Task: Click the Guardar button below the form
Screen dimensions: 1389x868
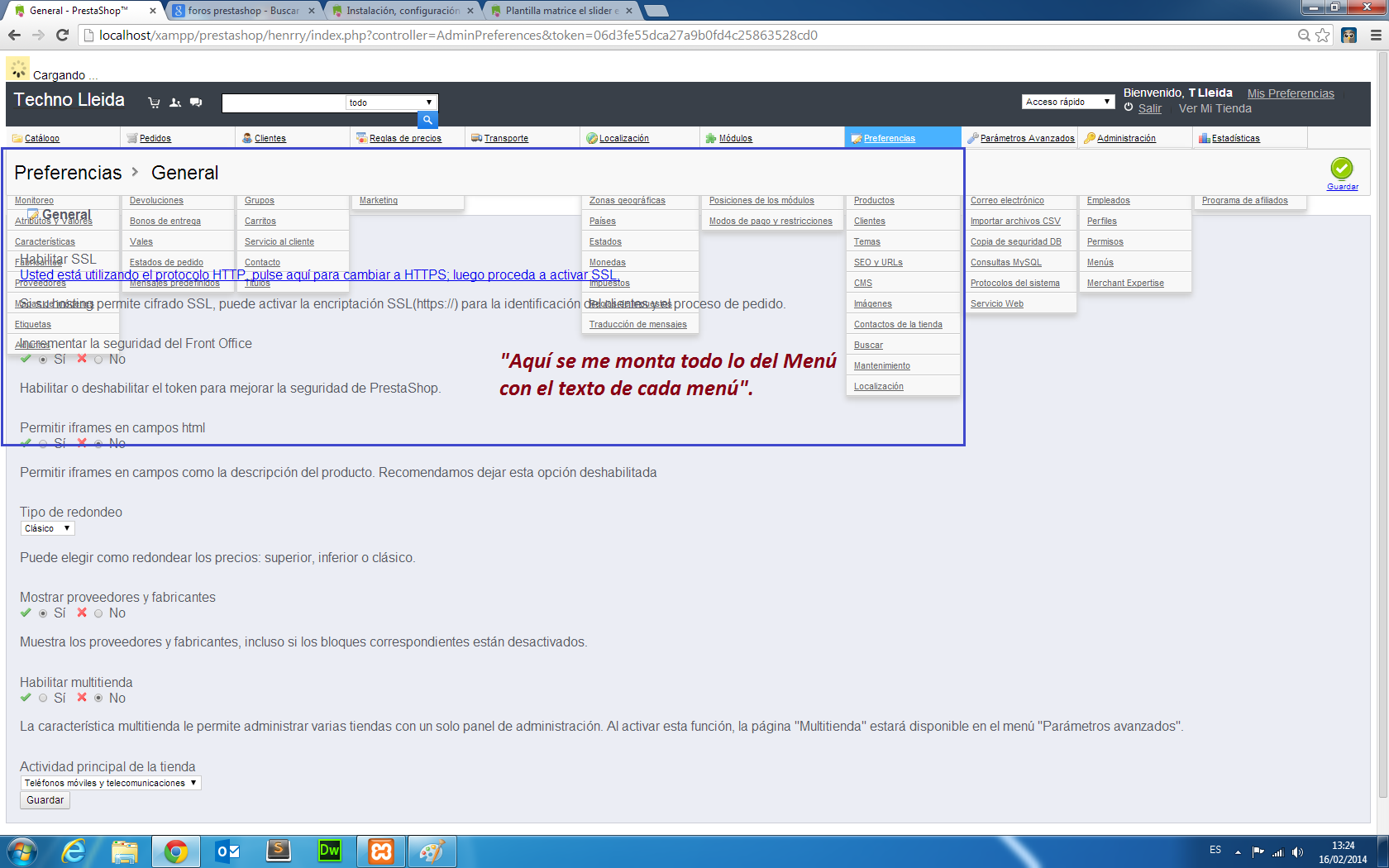Action: click(x=45, y=800)
